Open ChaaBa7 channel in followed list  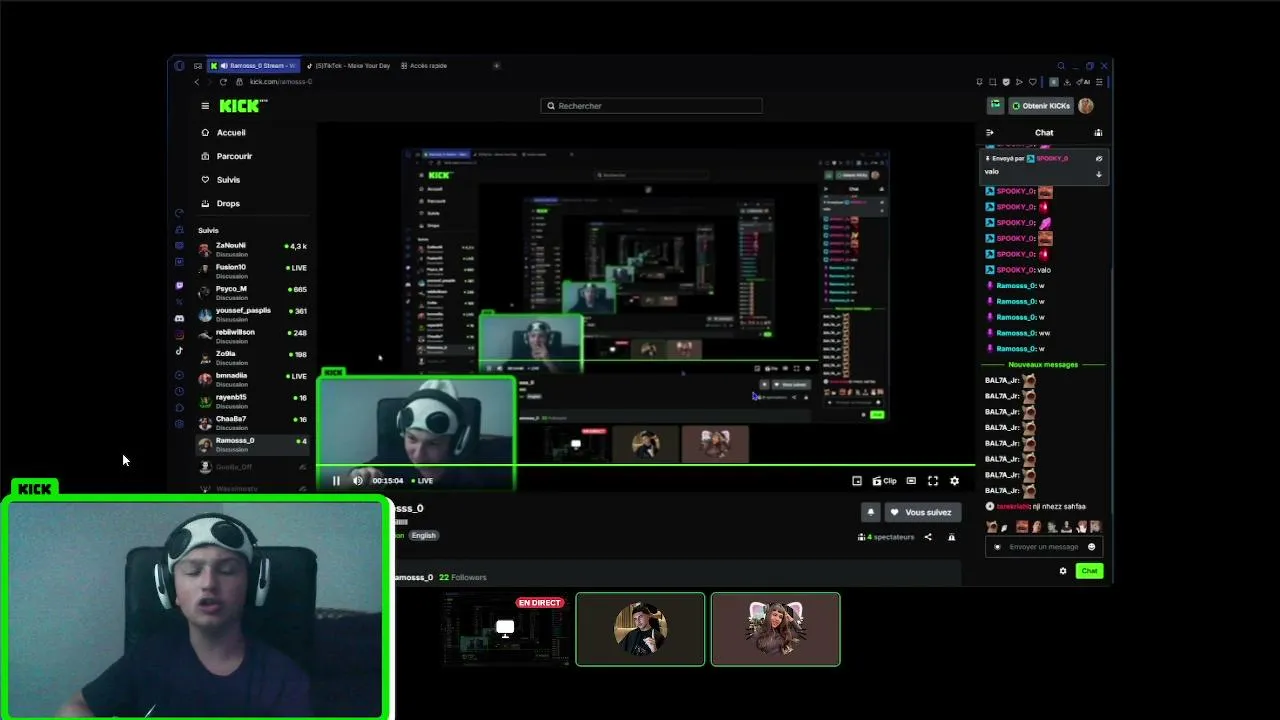pos(252,423)
